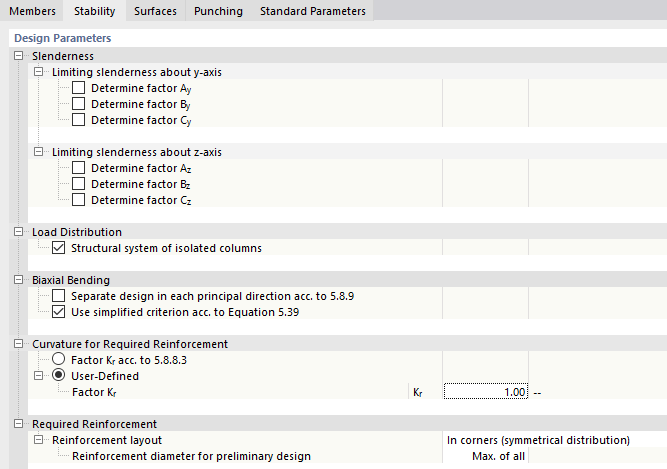Select Factor Kr acc. to 5.8.8.3 radio
This screenshot has height=469, width=667.
[58, 360]
